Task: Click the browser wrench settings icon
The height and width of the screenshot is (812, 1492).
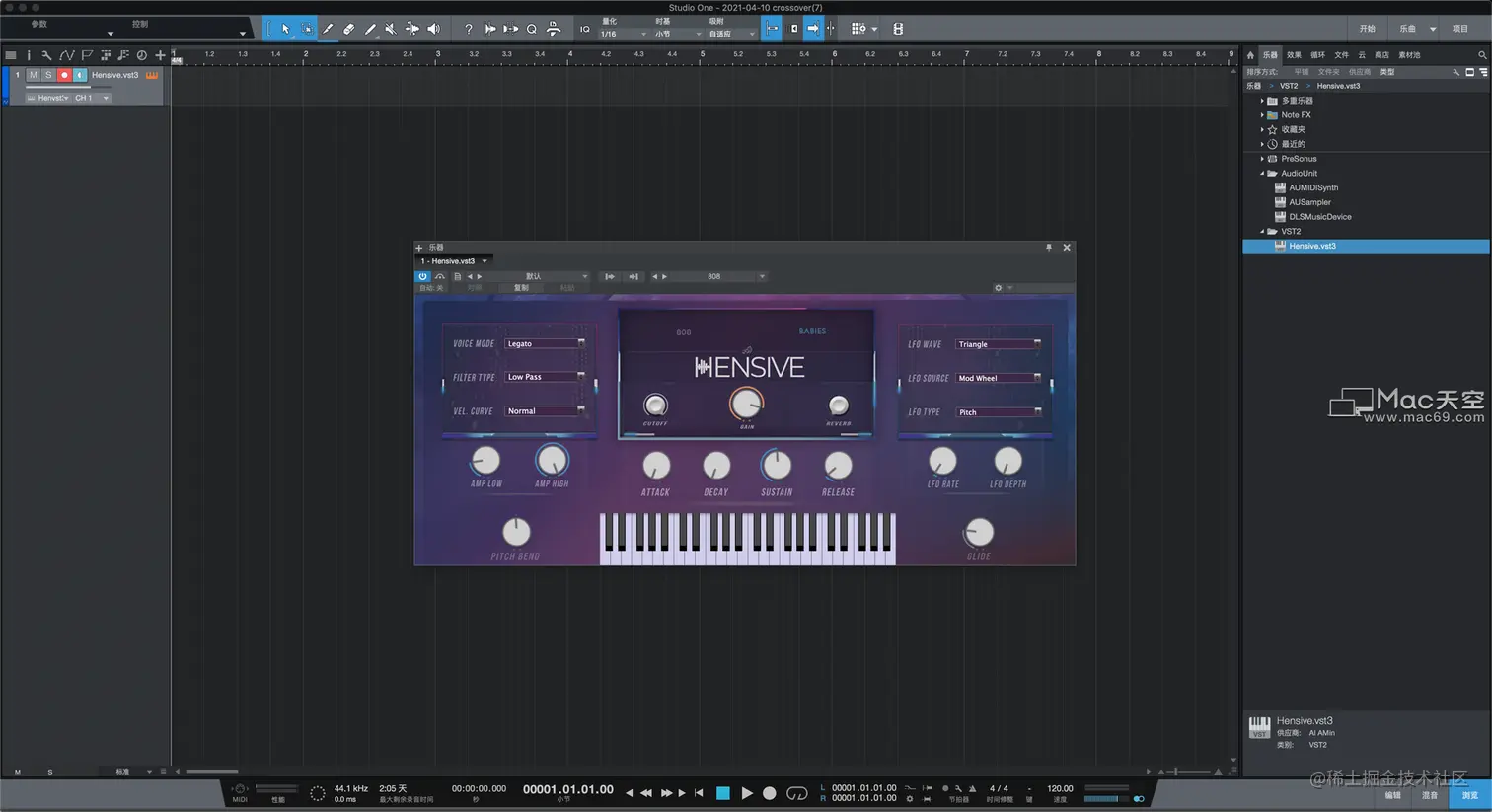Action: coord(1455,72)
